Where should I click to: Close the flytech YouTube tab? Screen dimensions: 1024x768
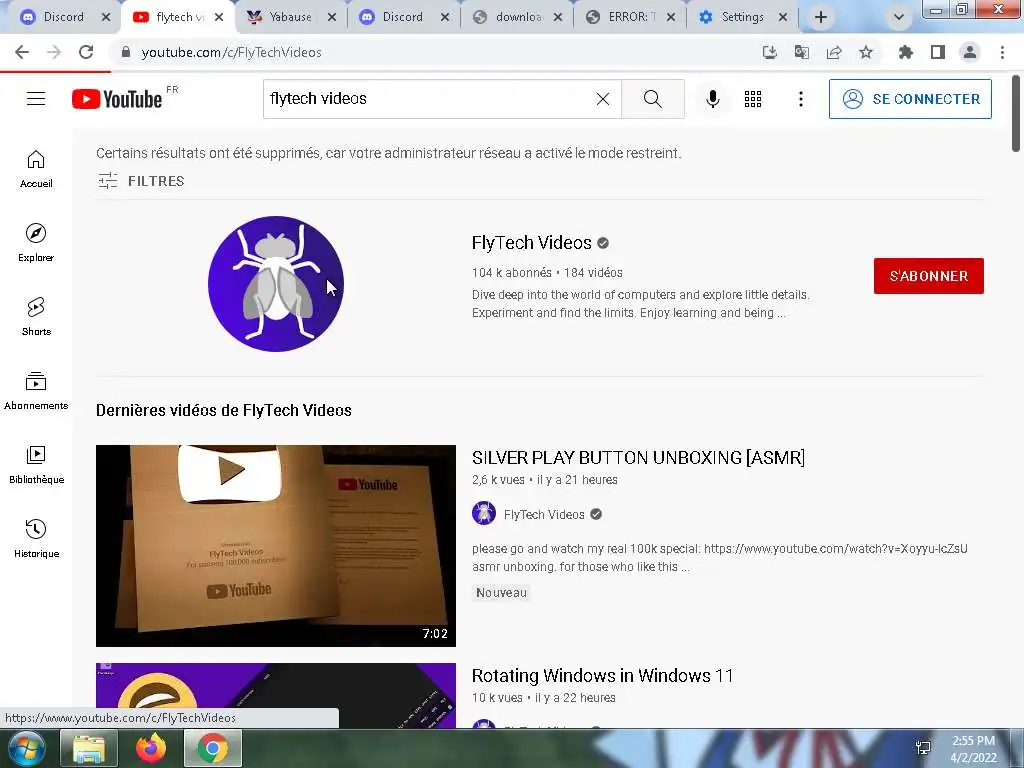tap(219, 17)
